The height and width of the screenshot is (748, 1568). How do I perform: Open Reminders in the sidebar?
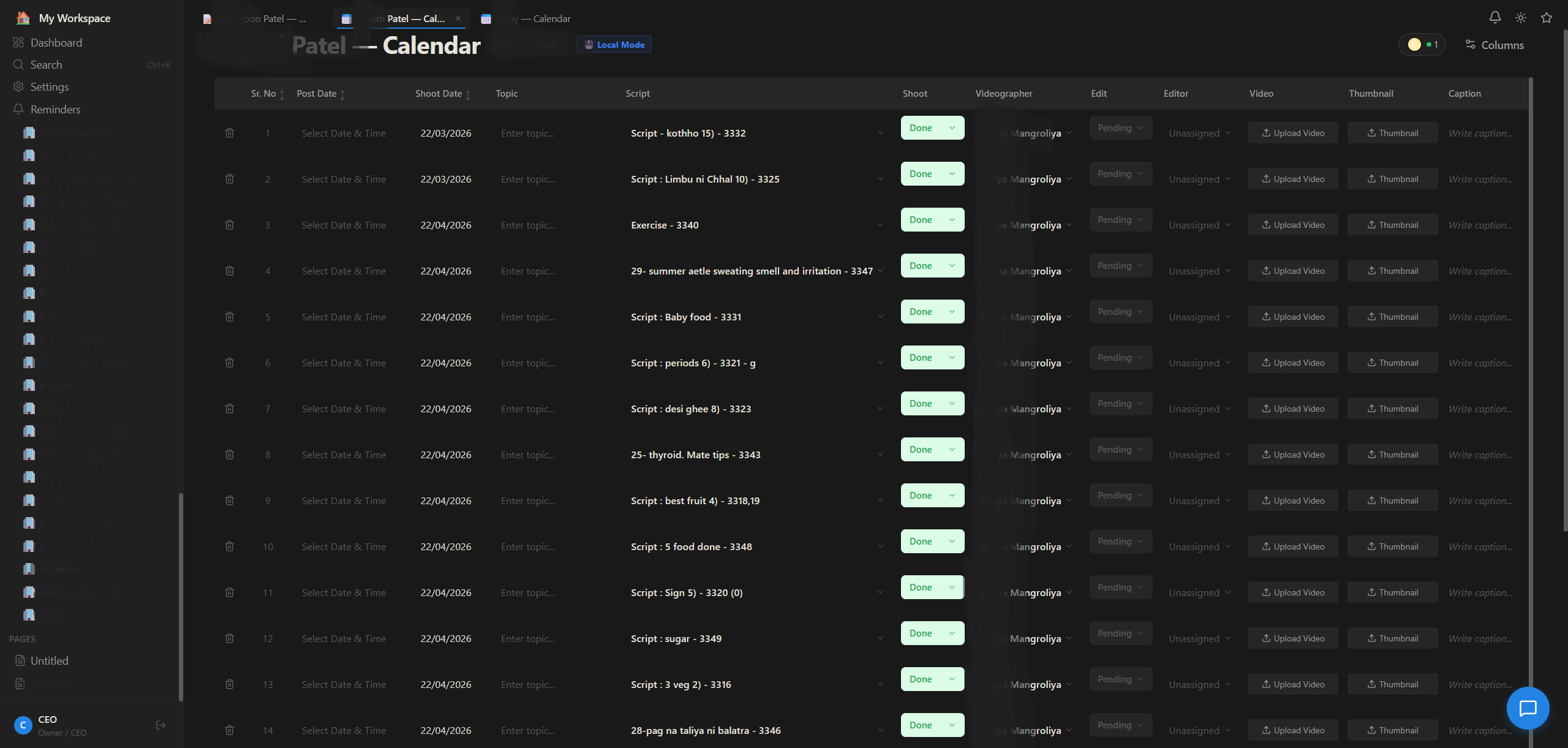[55, 110]
